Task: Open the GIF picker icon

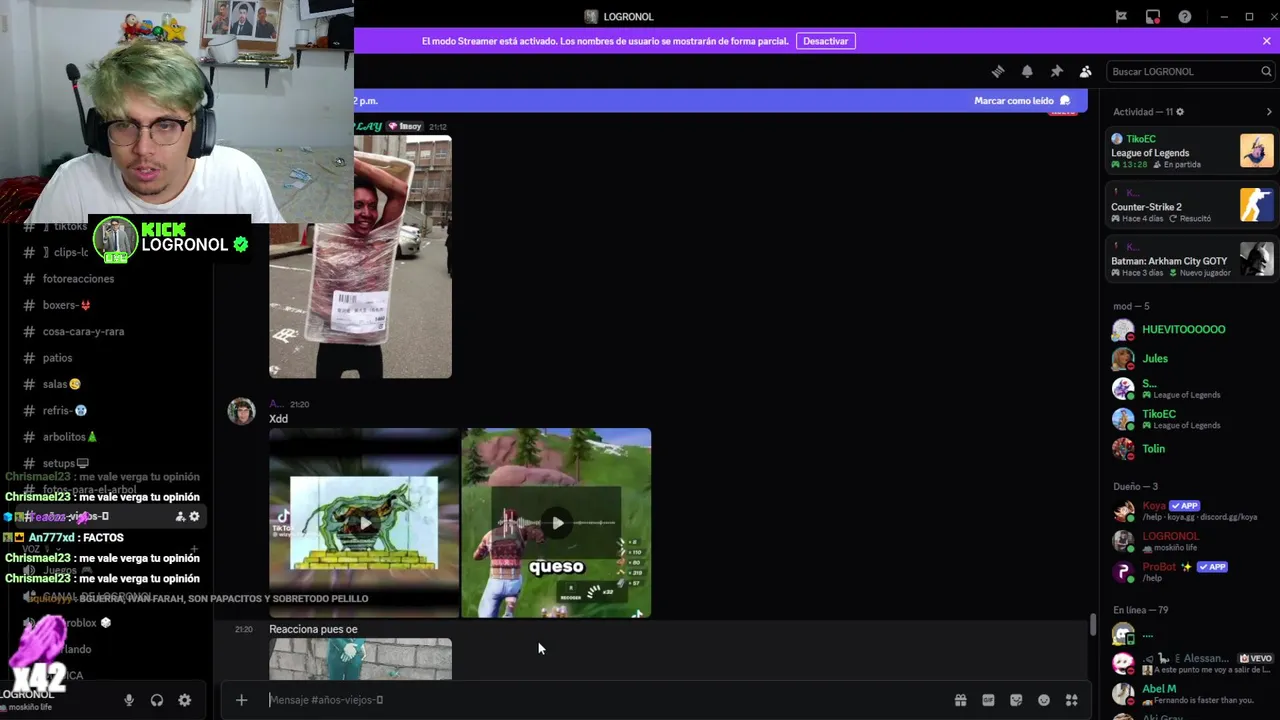Action: click(988, 700)
